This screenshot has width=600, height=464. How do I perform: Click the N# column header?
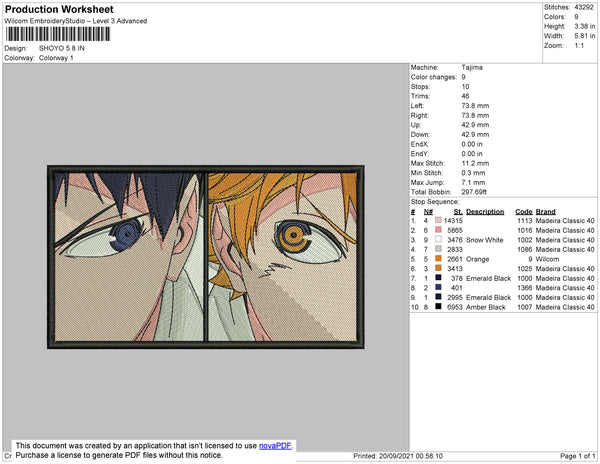click(x=428, y=212)
